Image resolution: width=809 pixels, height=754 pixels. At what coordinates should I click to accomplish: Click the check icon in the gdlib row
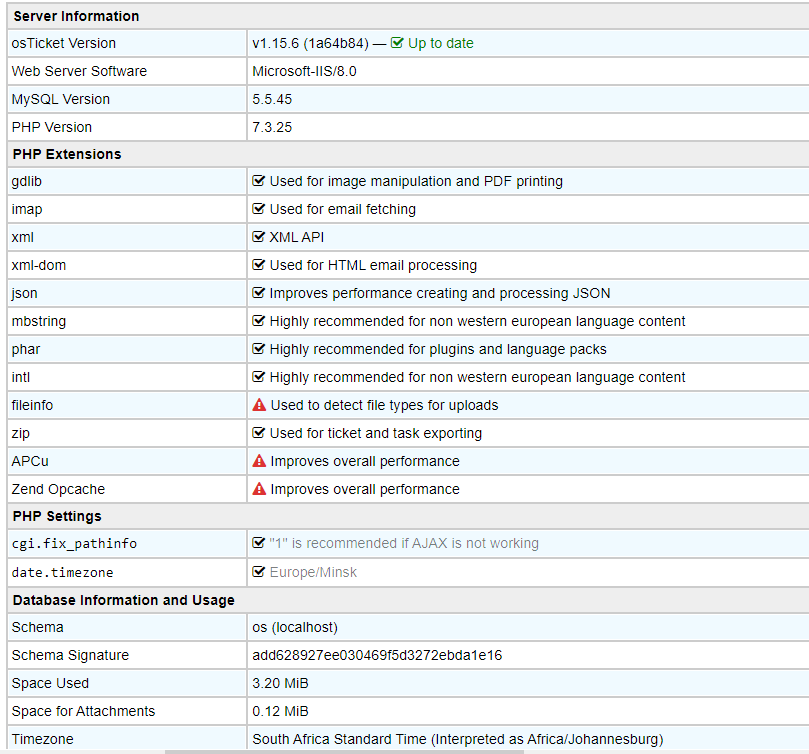pos(259,181)
